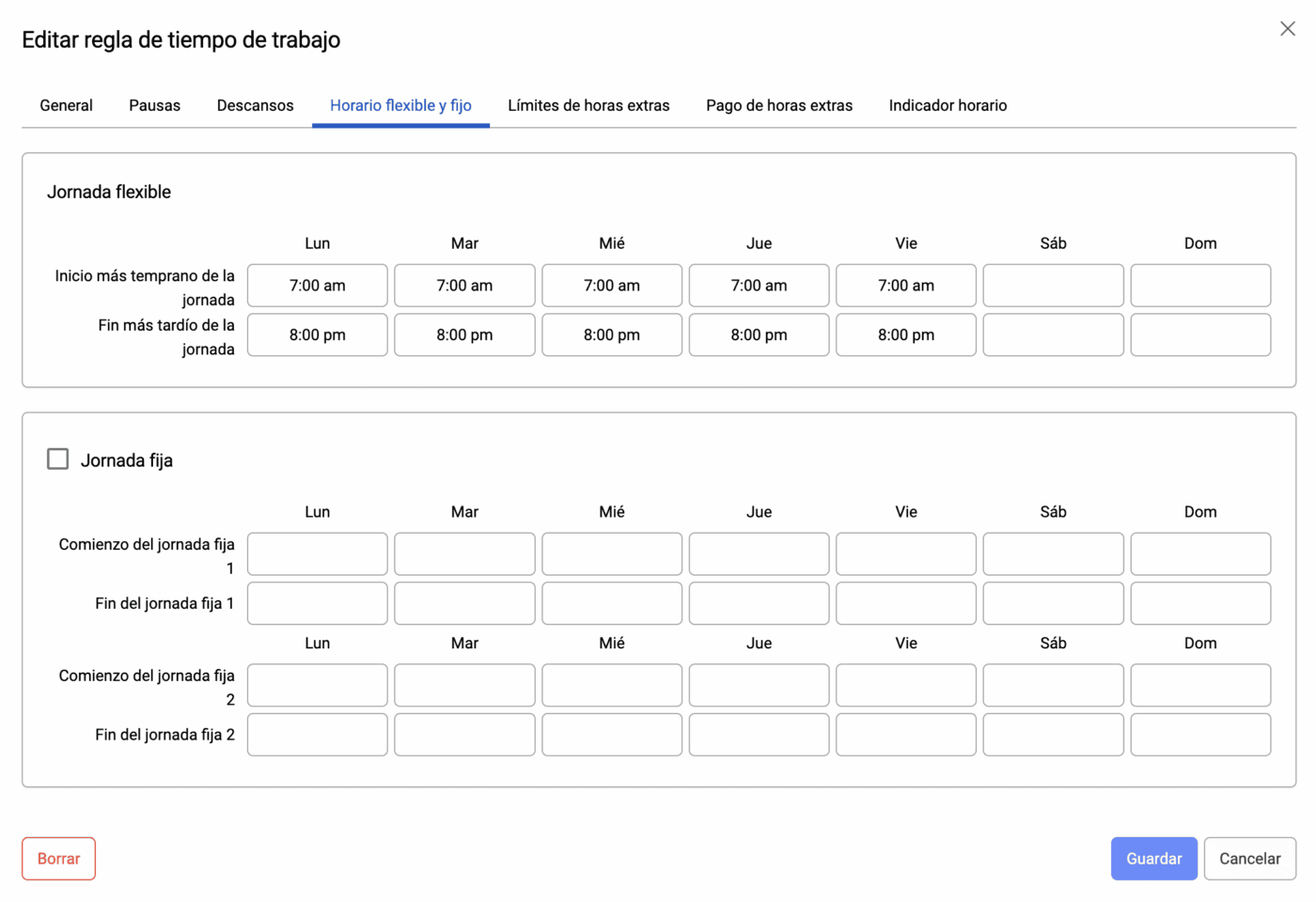Click Tuesday Fin del jornada fija 1 field
This screenshot has width=1316, height=902.
tap(464, 603)
